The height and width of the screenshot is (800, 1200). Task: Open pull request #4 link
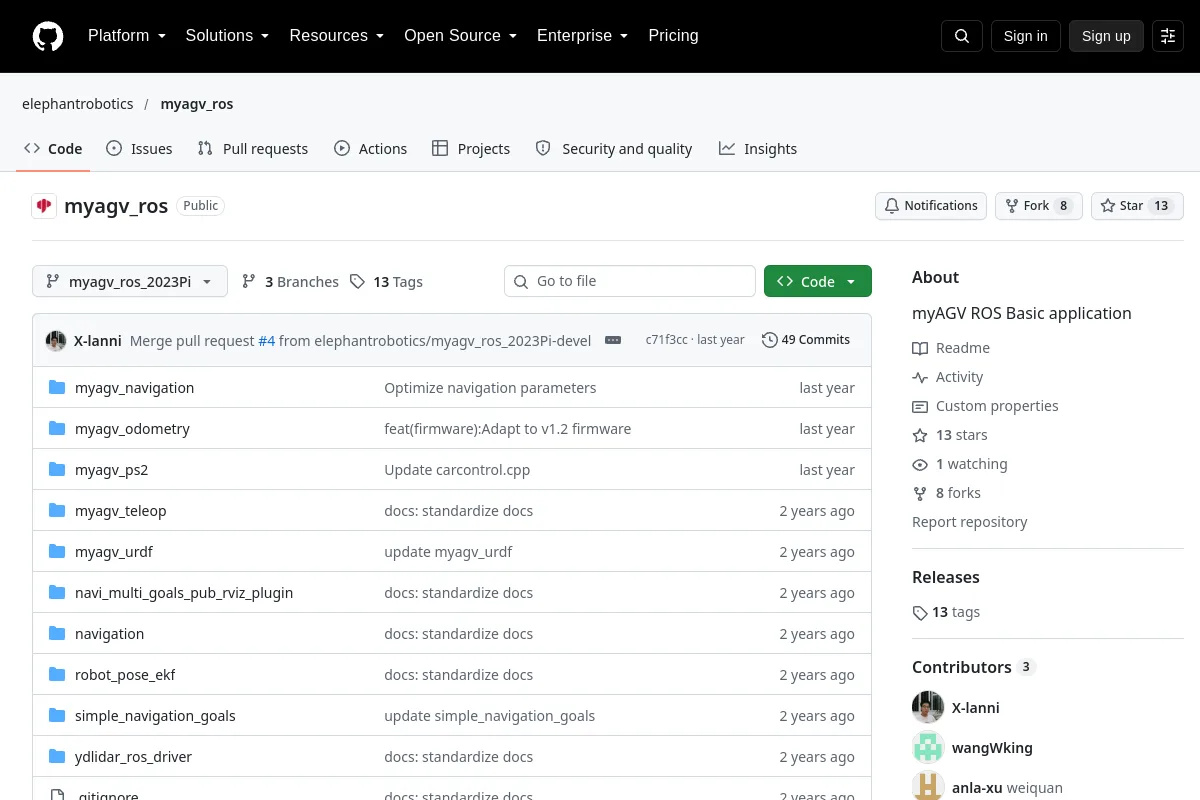click(x=267, y=340)
